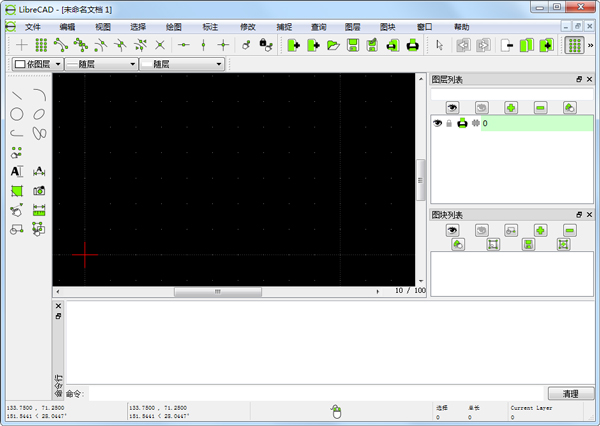600x426 pixels.
Task: Click the selection pointer arrow icon
Action: 440,45
